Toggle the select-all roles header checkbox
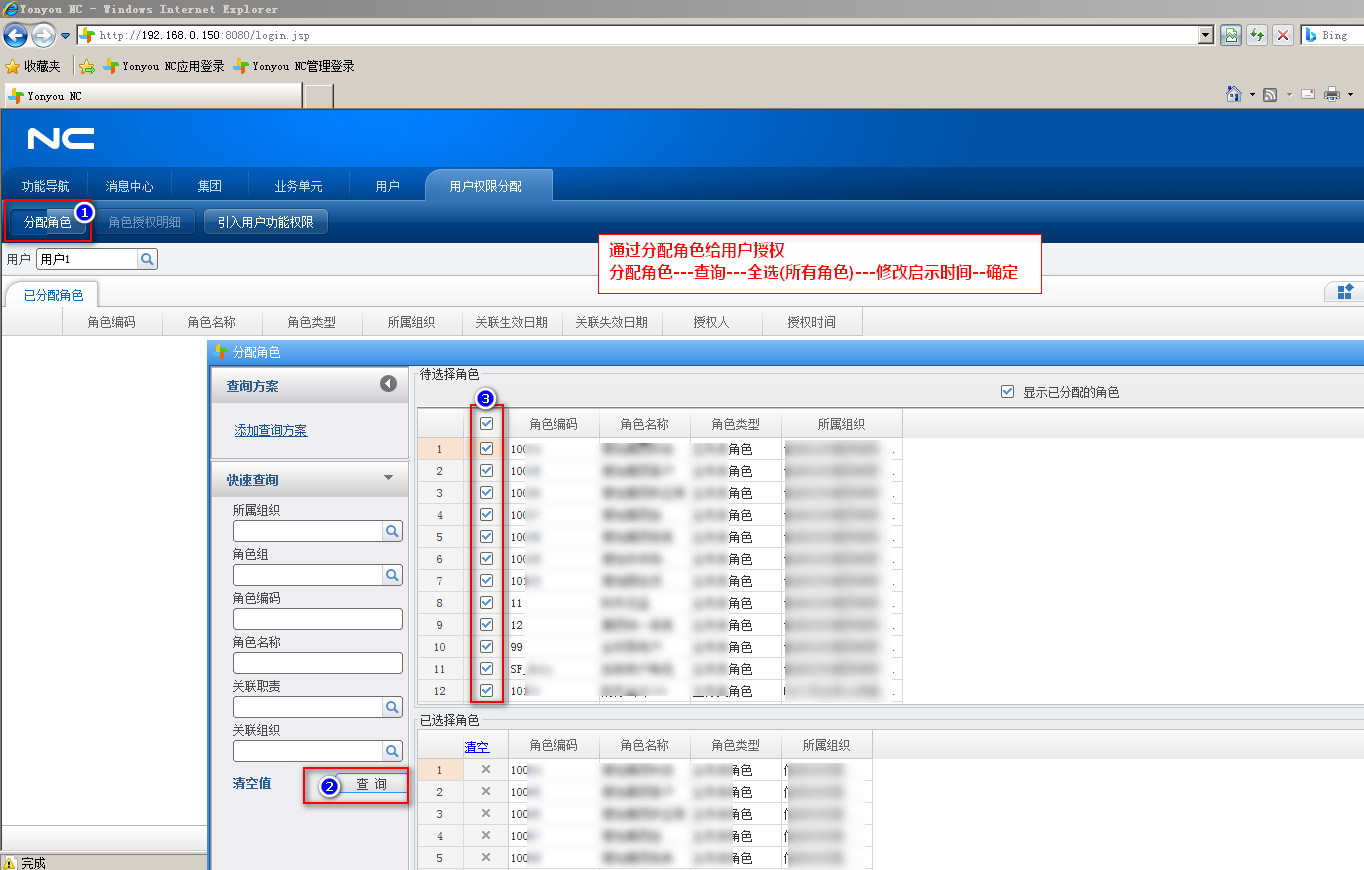 tap(486, 424)
